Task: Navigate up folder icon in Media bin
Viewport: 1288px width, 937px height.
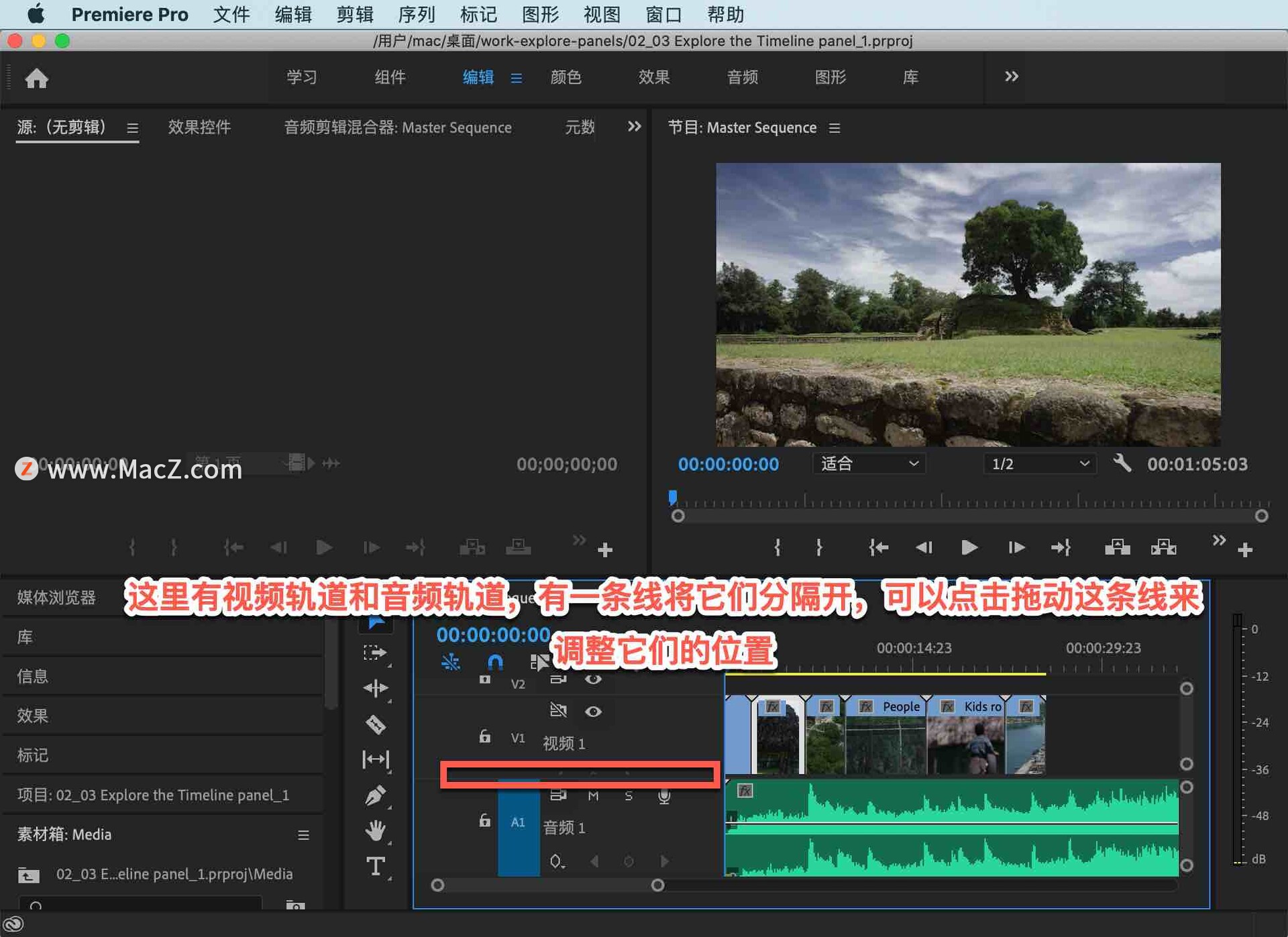Action: [x=28, y=875]
